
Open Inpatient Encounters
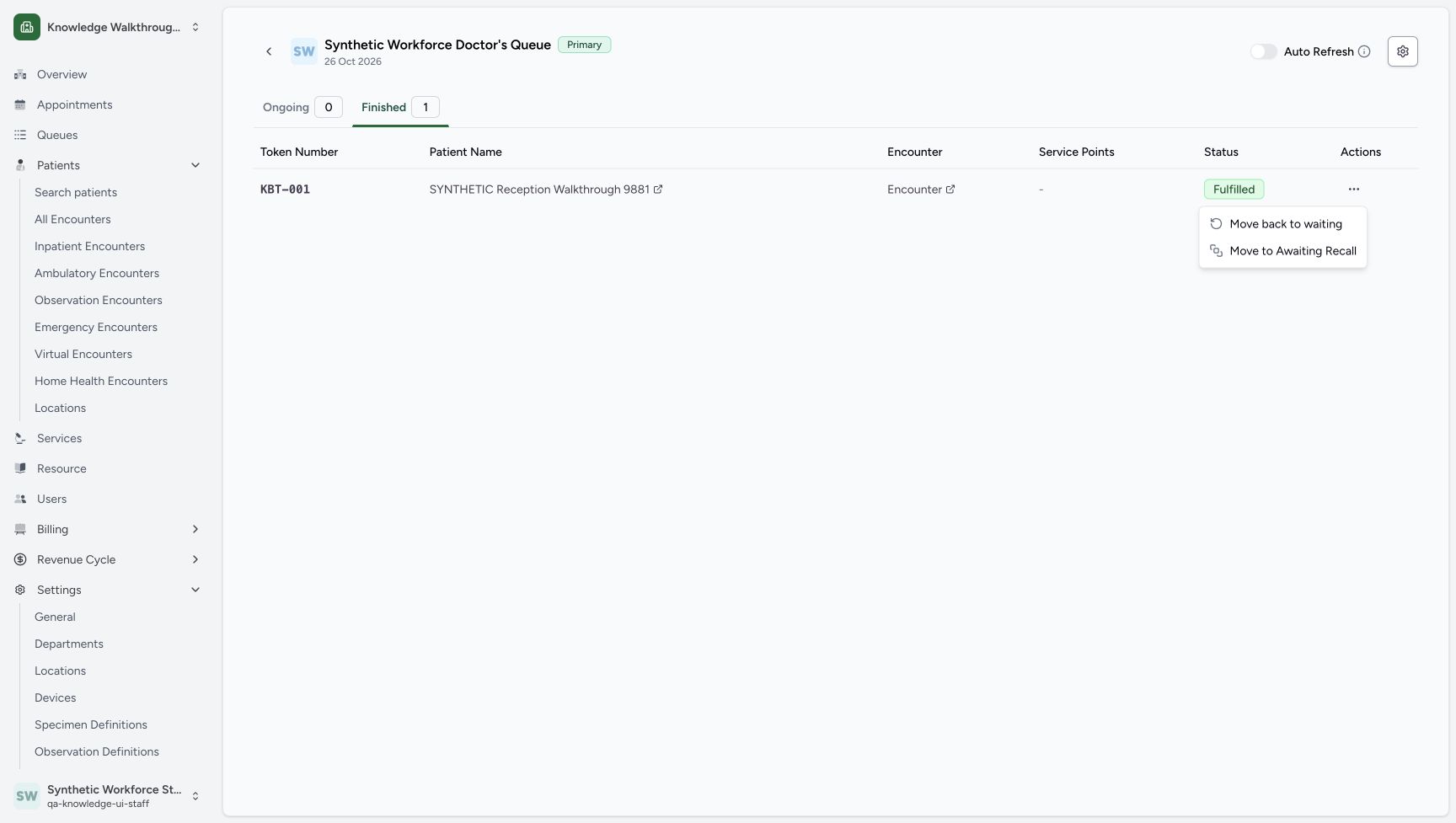[89, 247]
